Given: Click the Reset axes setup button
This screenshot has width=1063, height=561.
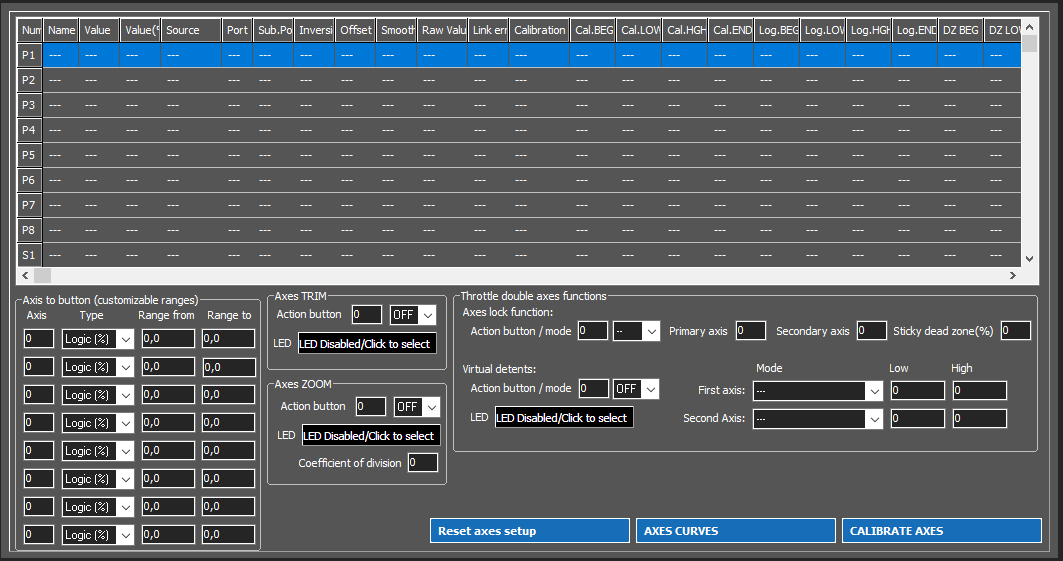Looking at the screenshot, I should (x=529, y=531).
